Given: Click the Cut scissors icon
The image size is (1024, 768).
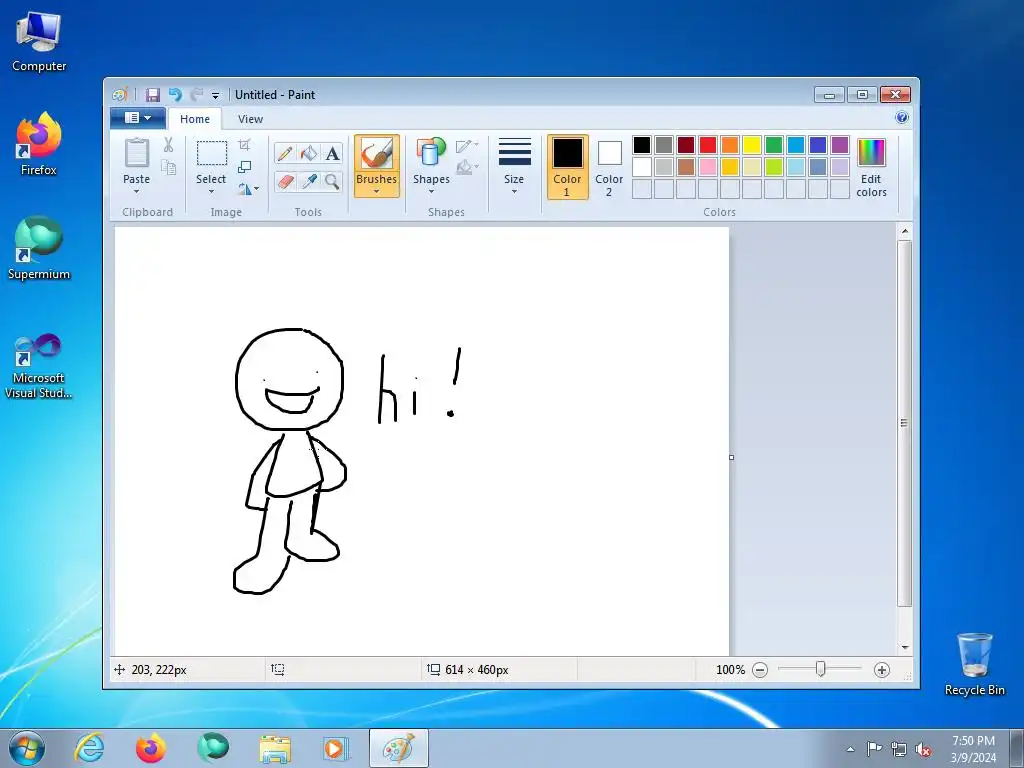Looking at the screenshot, I should (168, 144).
